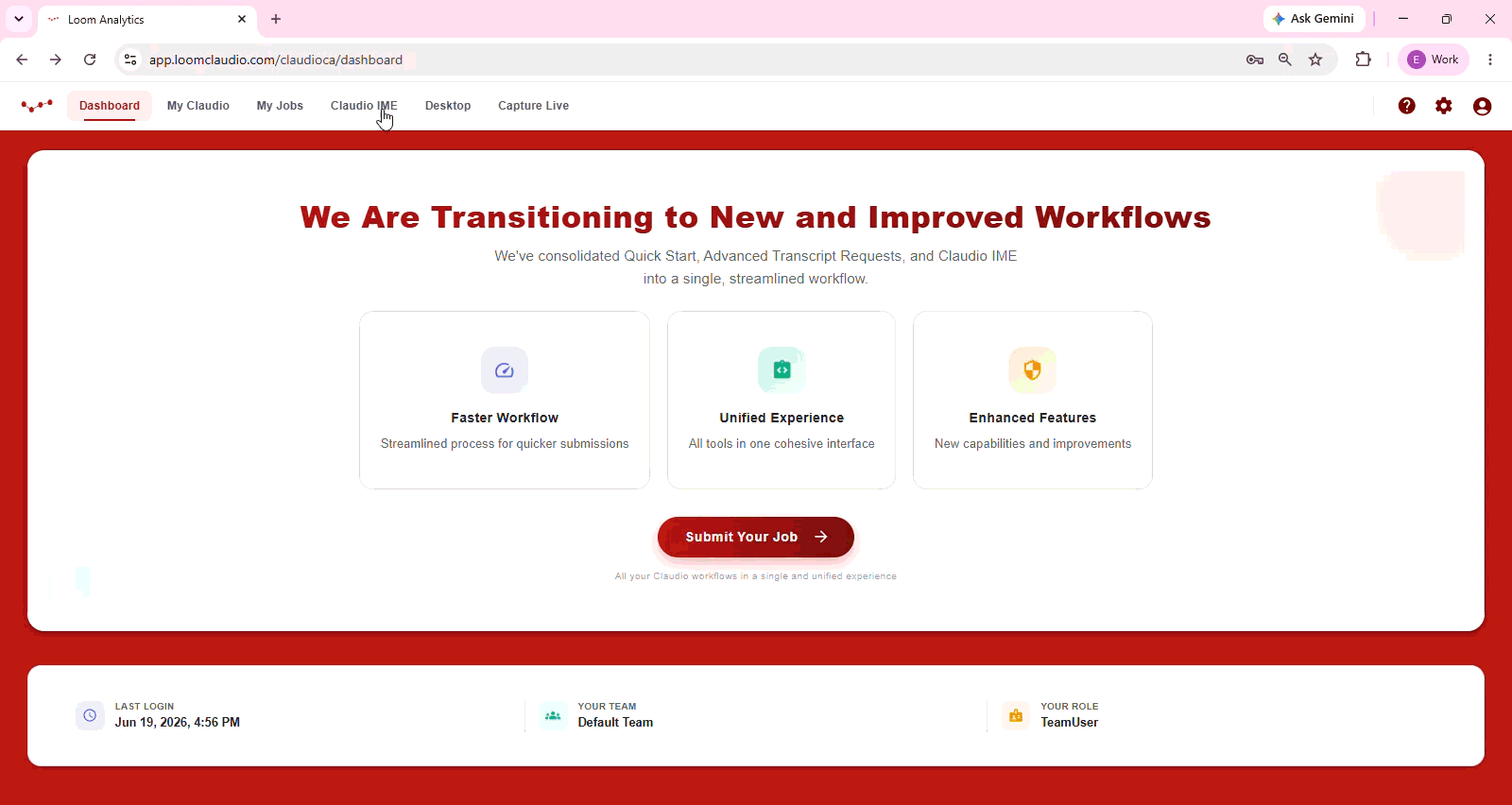Open the Desktop tab
This screenshot has width=1512, height=805.
[x=448, y=106]
